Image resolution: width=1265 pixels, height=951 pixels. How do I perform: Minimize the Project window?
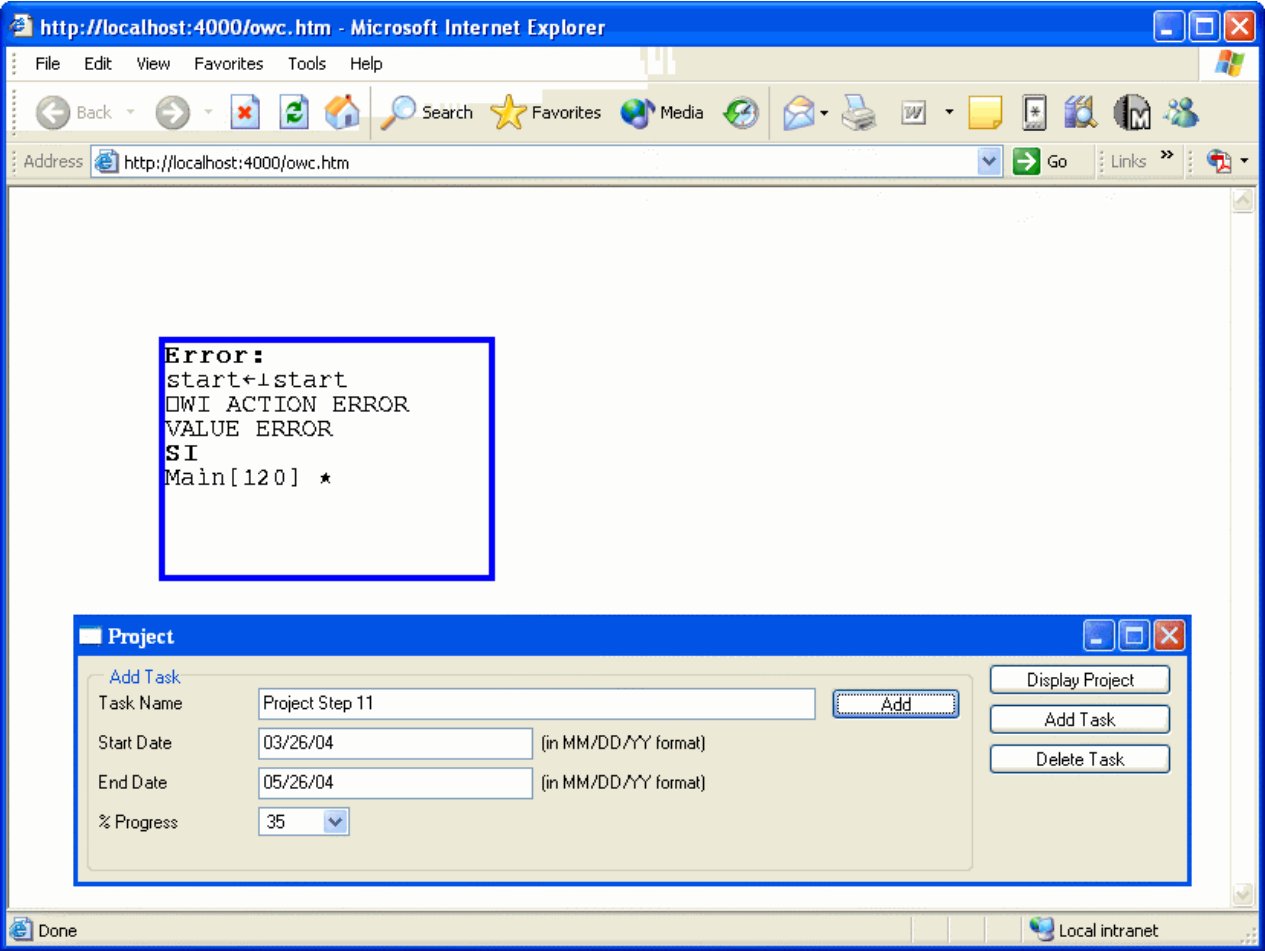[1100, 636]
